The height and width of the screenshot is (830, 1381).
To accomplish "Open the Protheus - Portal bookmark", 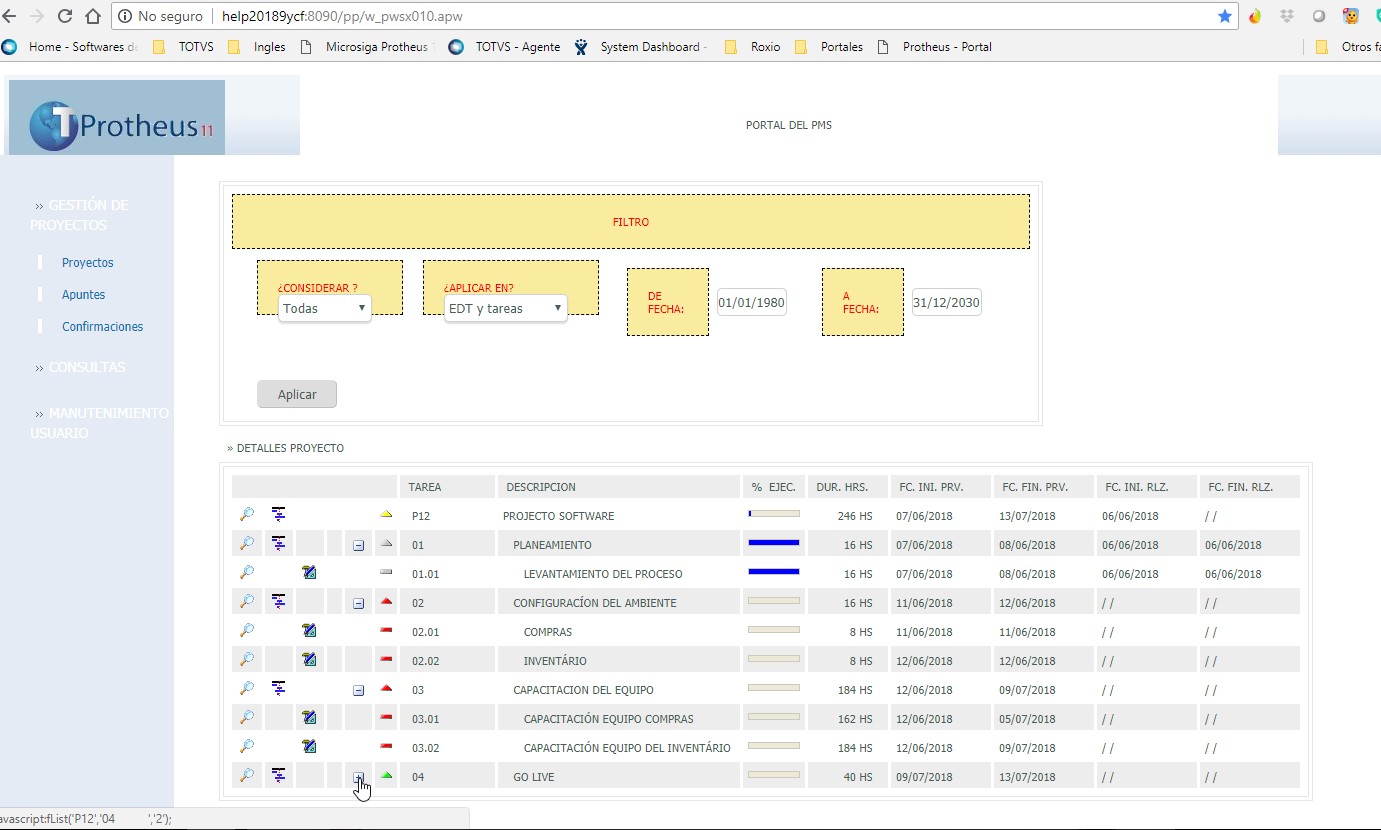I will point(936,47).
